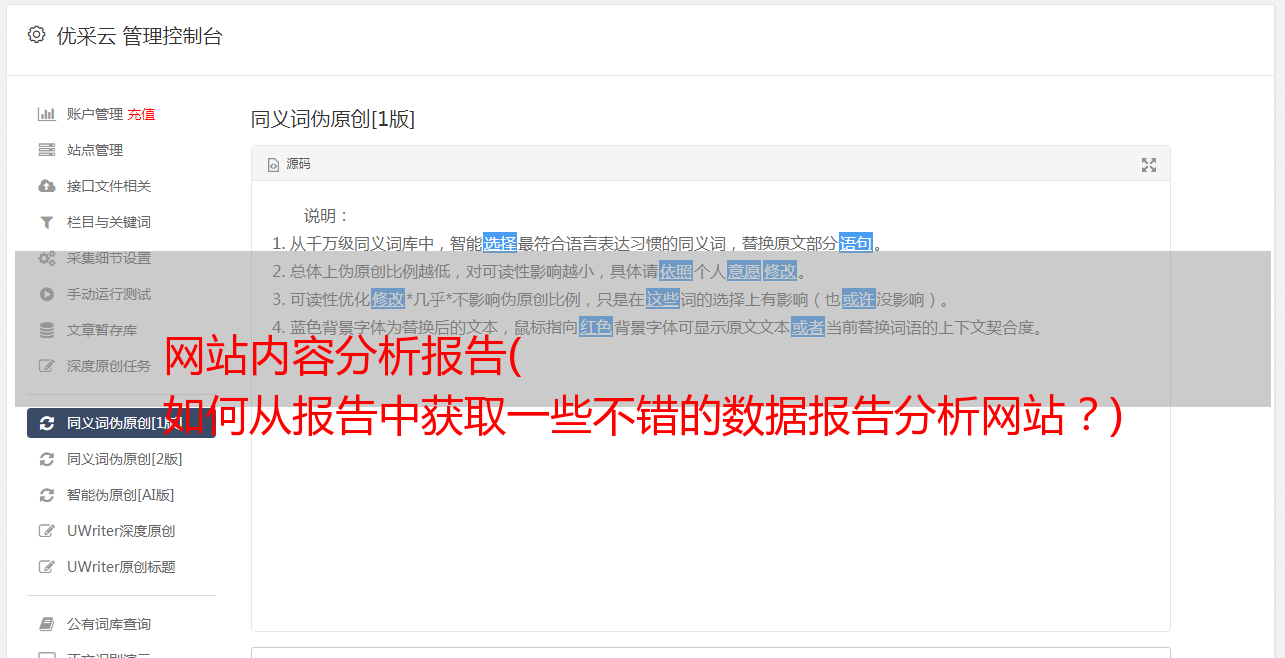Click the blue highlighted word 红色

(x=596, y=327)
